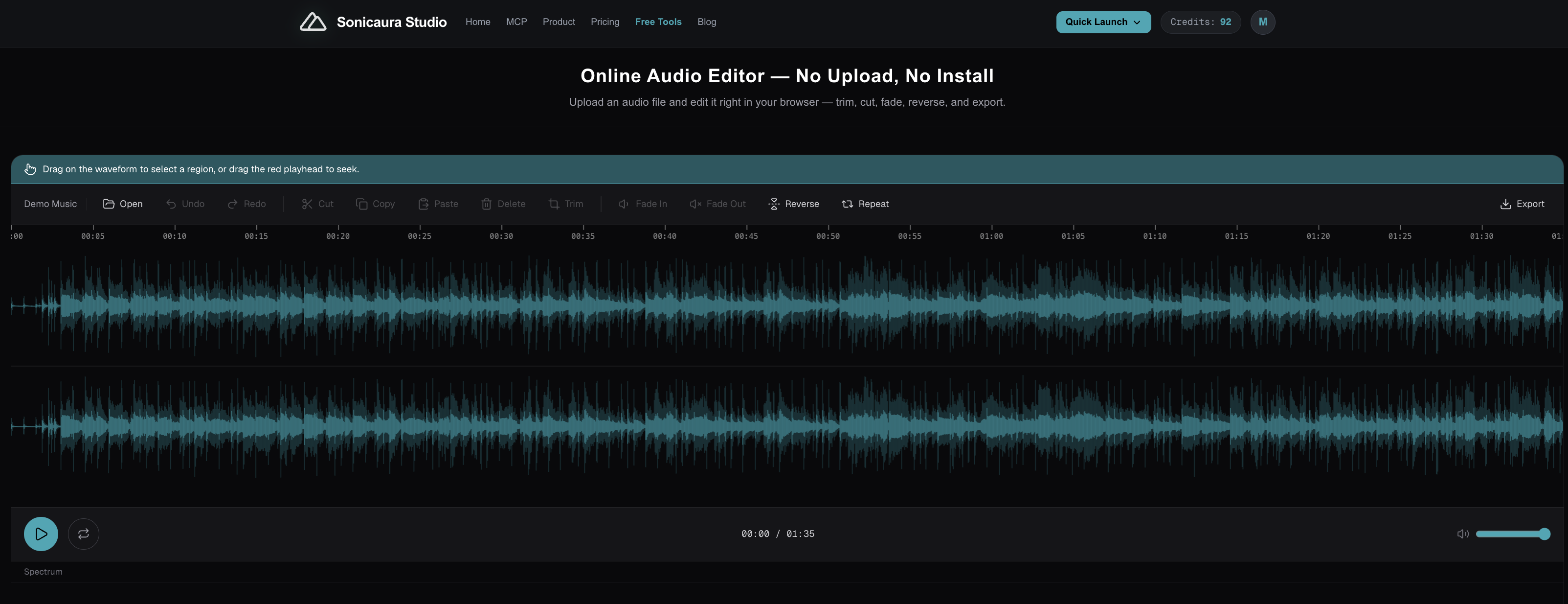Viewport: 1568px width, 604px height.
Task: Click the Sonicaura Studio brand name
Action: point(391,22)
